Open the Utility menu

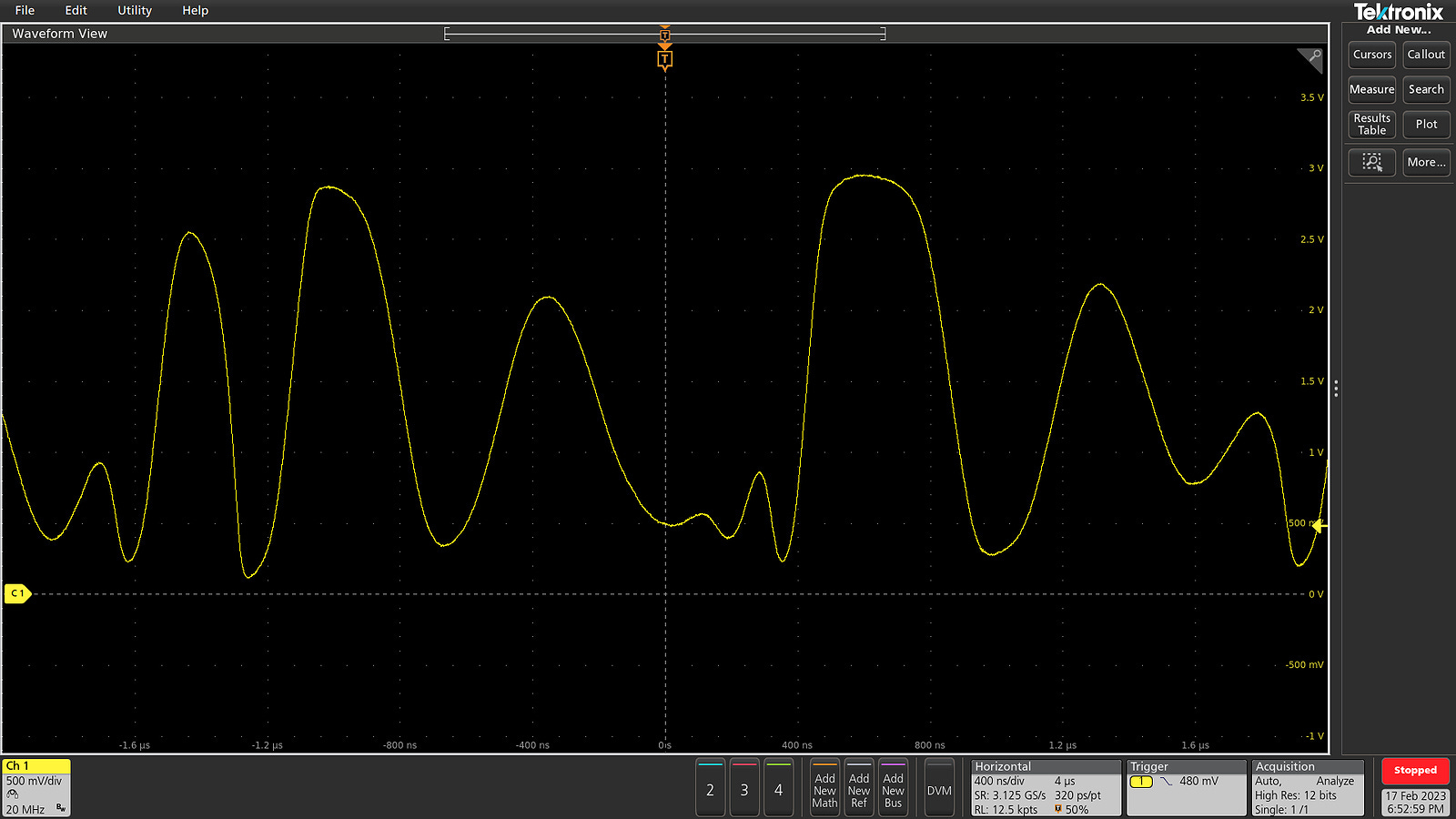click(x=134, y=10)
